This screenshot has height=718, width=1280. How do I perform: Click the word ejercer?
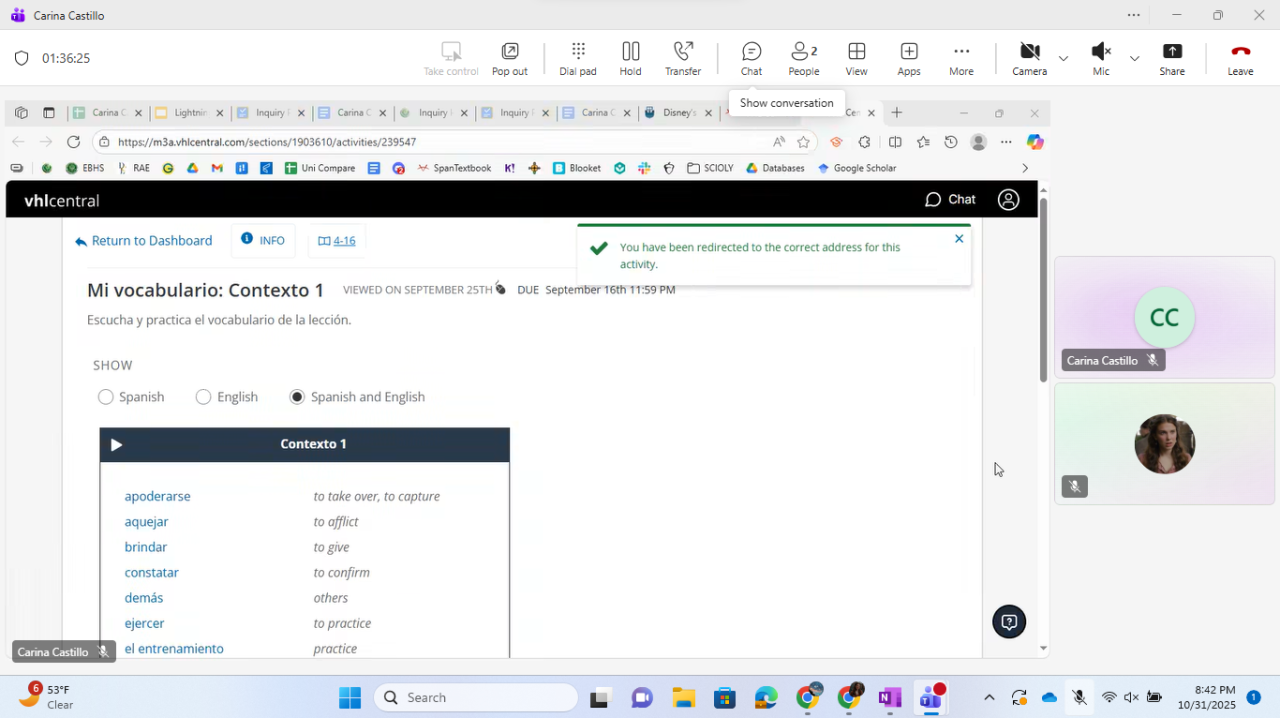click(x=144, y=624)
